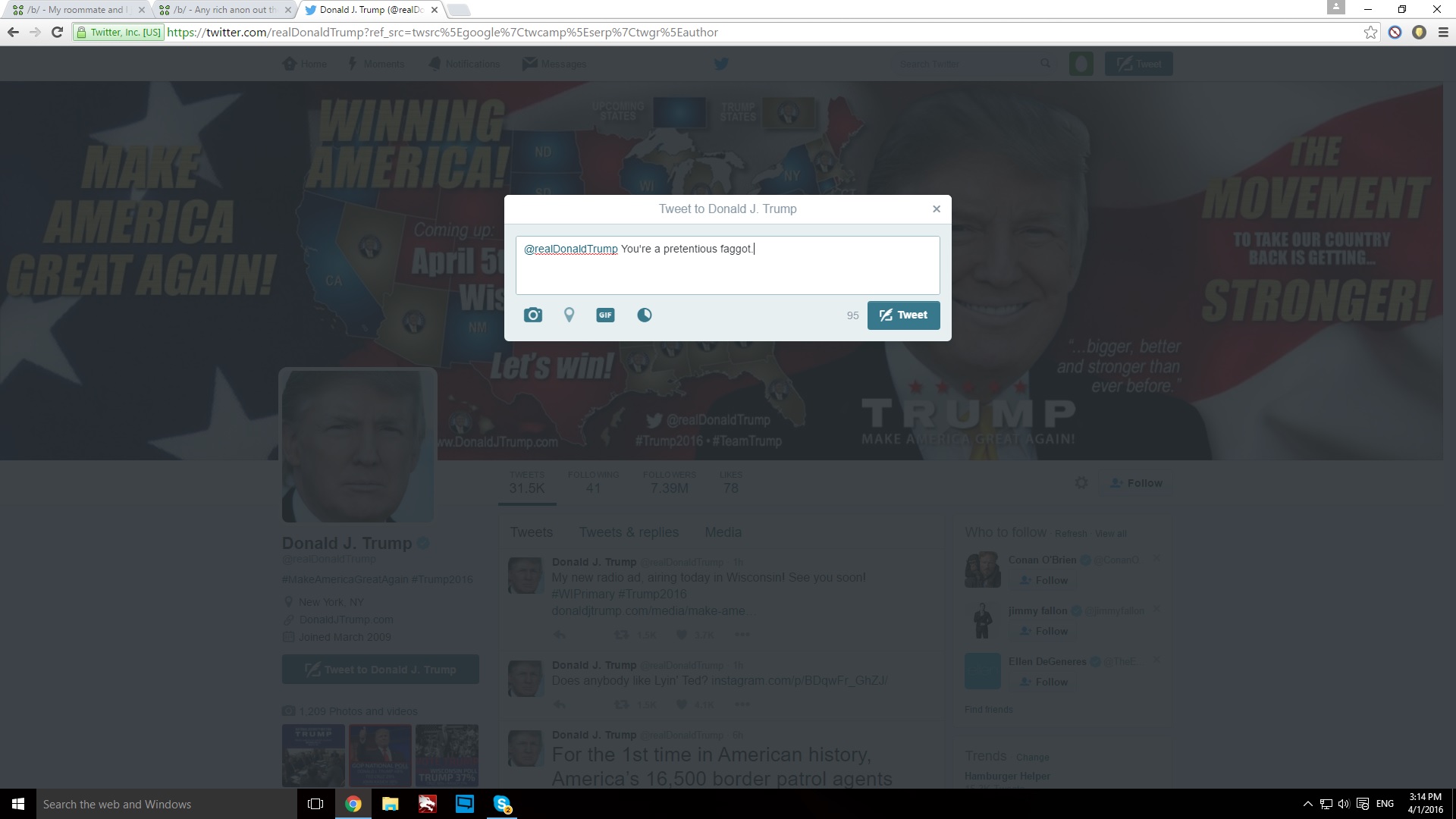View the Likes 78 stat
The width and height of the screenshot is (1456, 819).
(x=731, y=482)
